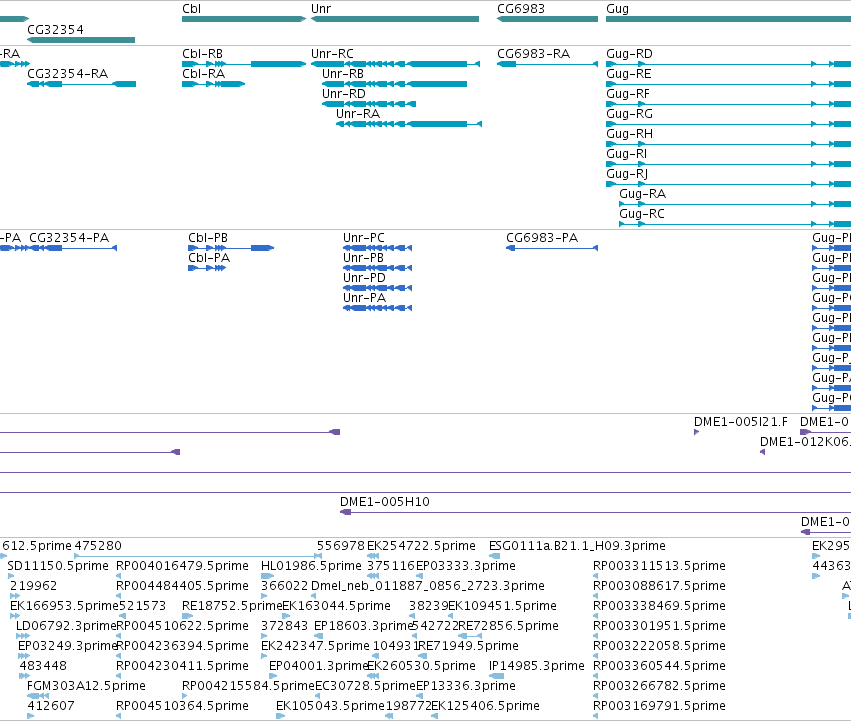Select the EK260530.5prime EST
This screenshot has height=721, width=851.
(x=373, y=676)
